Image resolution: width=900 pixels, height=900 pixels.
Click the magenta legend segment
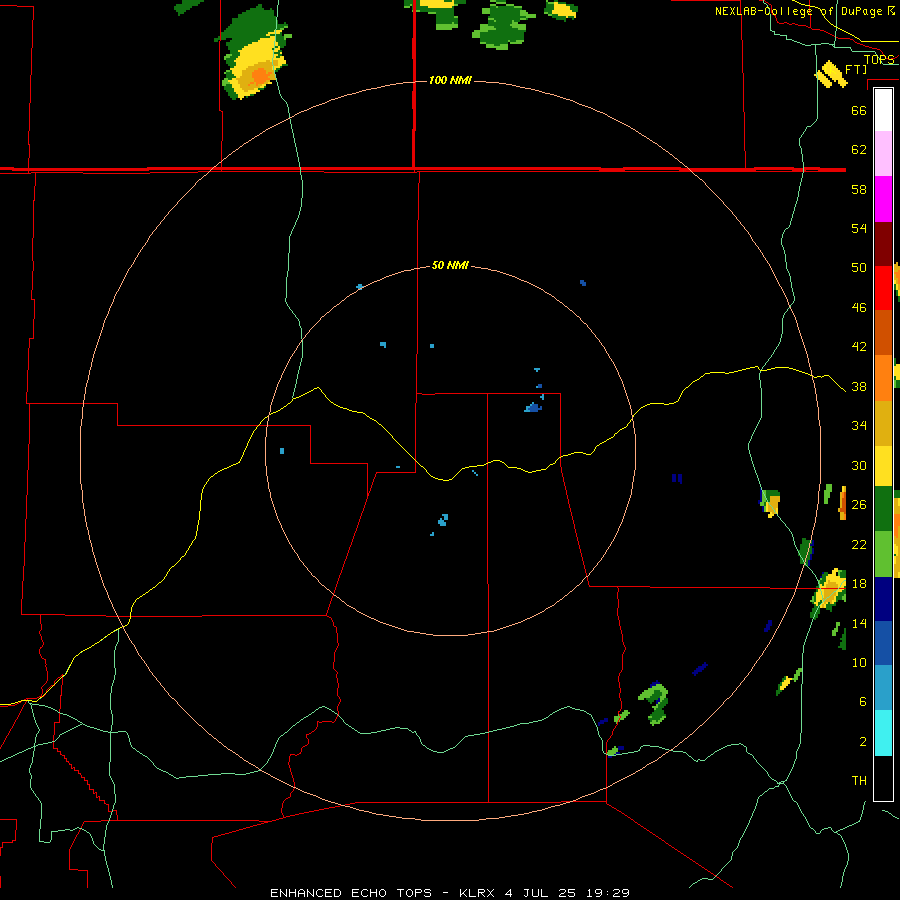883,199
